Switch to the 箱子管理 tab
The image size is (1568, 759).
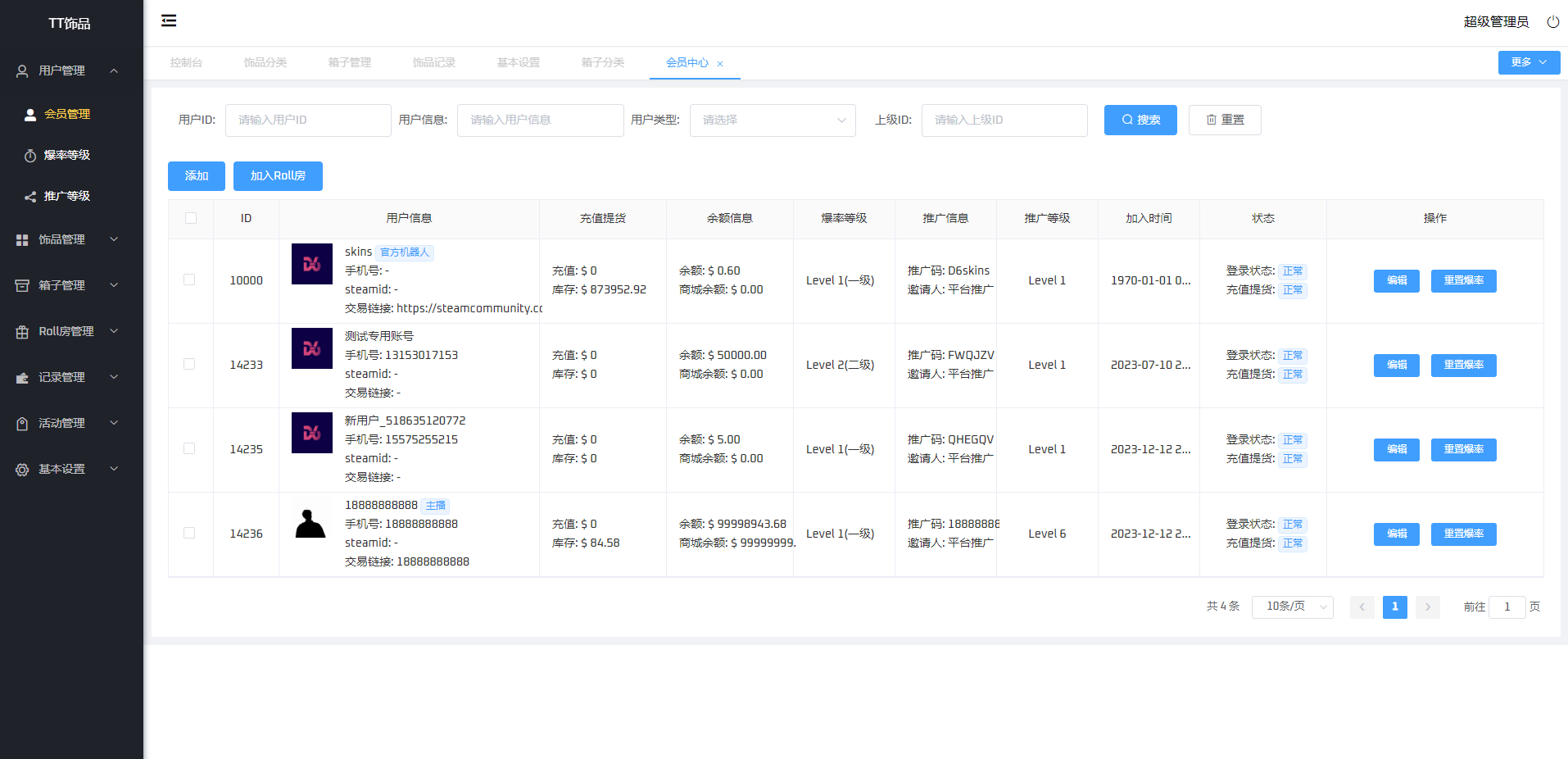click(x=349, y=62)
